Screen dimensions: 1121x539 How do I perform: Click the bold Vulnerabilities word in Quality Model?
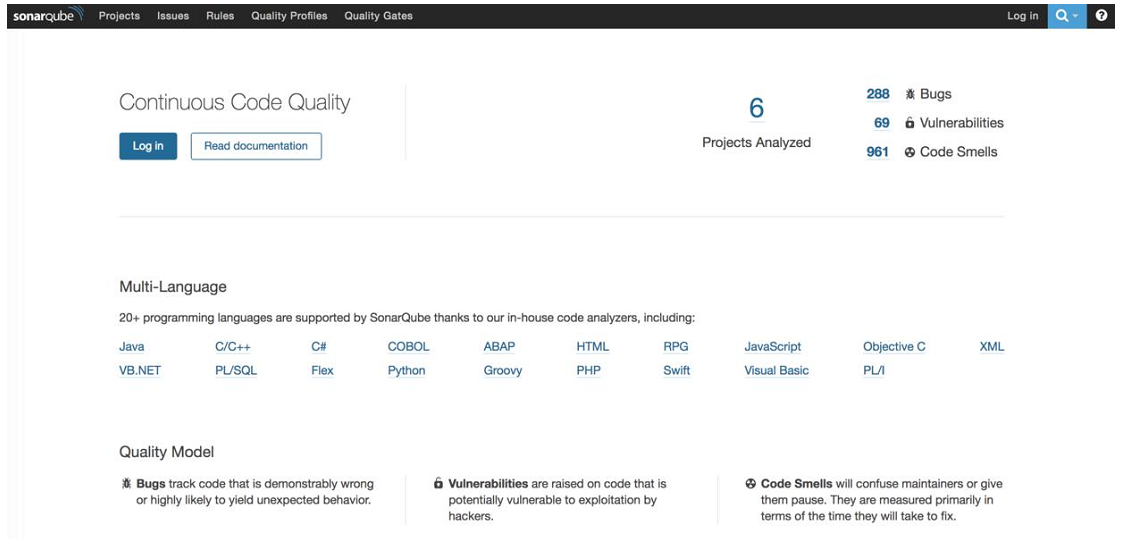pyautogui.click(x=488, y=484)
